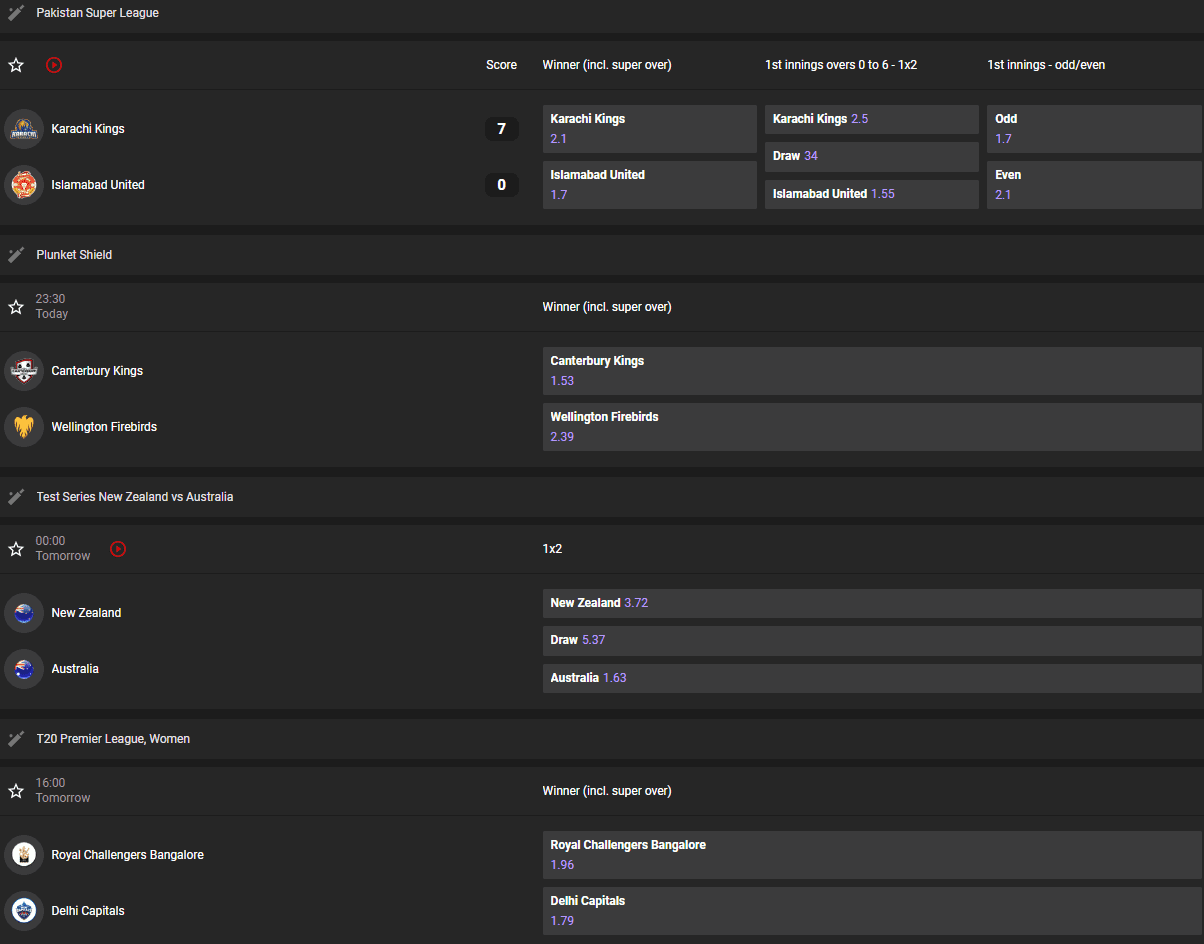Open the Plunket Shield league heading
The height and width of the screenshot is (944, 1204).
[x=74, y=255]
